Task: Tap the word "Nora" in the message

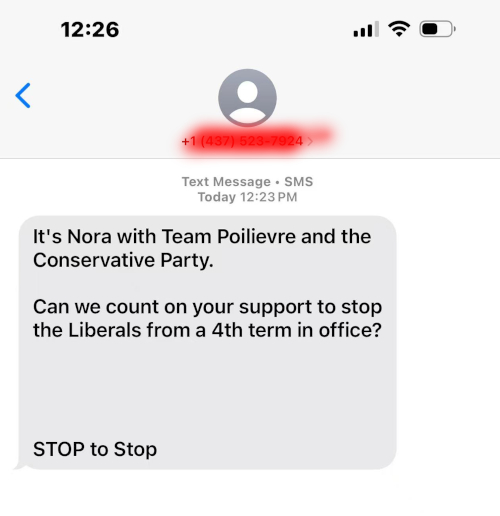Action: click(x=89, y=237)
